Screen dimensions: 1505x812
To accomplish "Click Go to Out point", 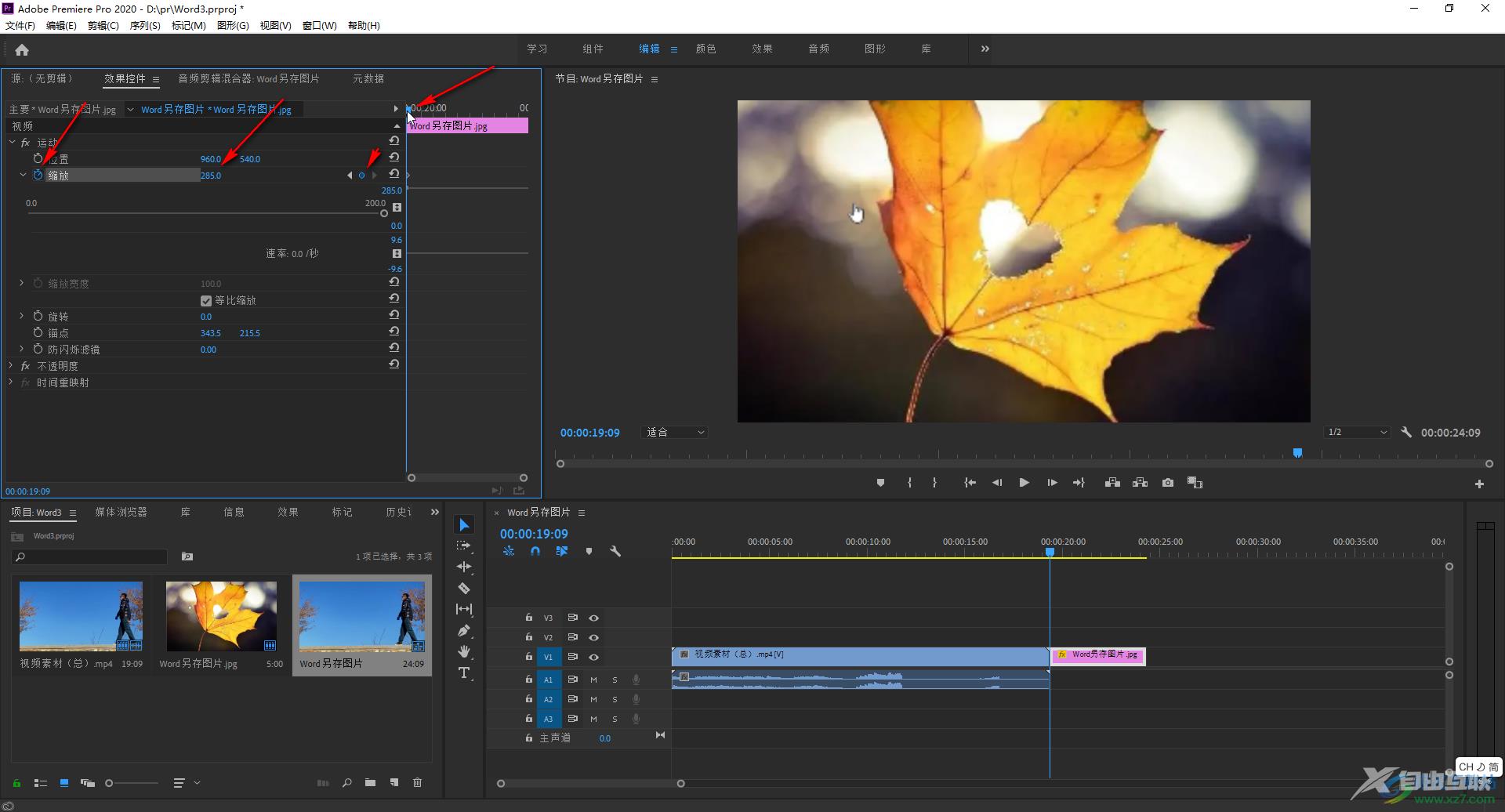I will tap(1079, 483).
